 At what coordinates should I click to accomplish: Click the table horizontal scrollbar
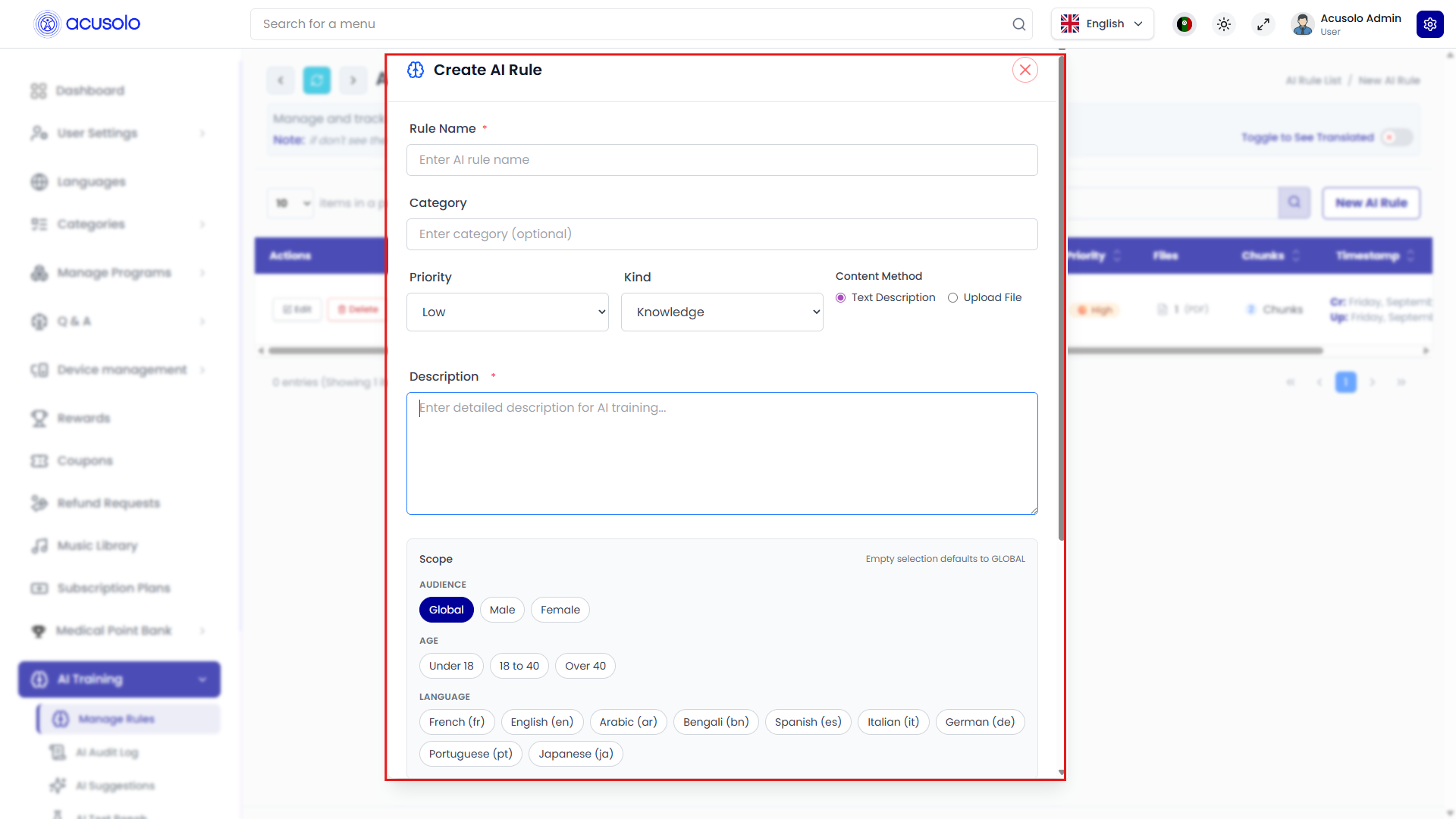pos(796,350)
